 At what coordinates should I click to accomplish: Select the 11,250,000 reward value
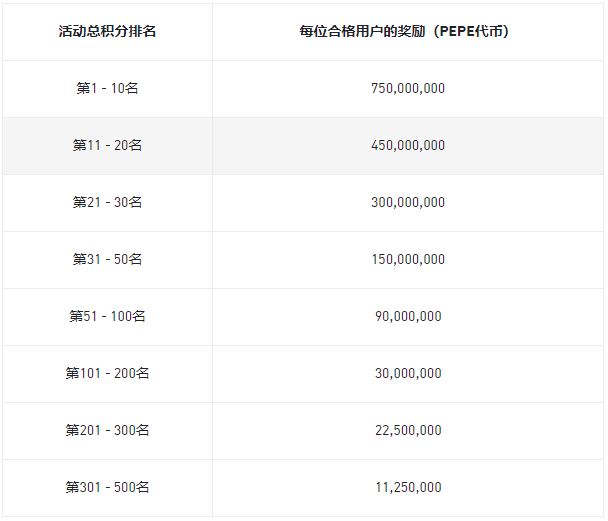[x=407, y=487]
